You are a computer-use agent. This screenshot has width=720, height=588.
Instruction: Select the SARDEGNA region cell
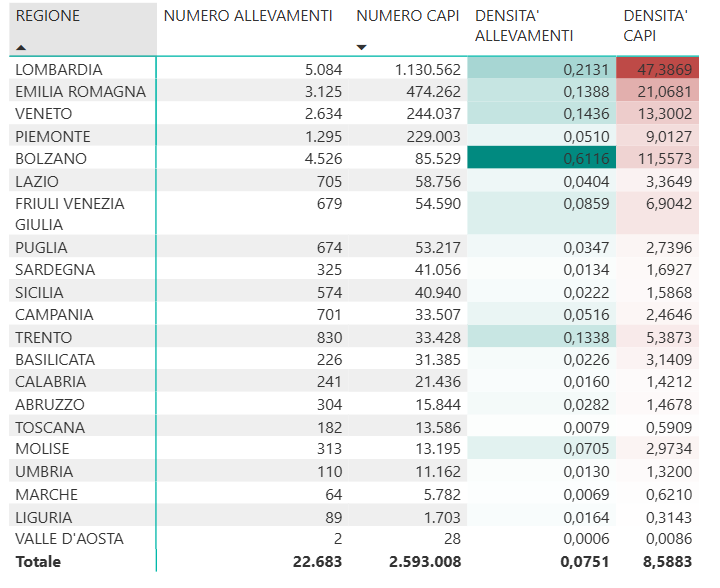tap(55, 270)
